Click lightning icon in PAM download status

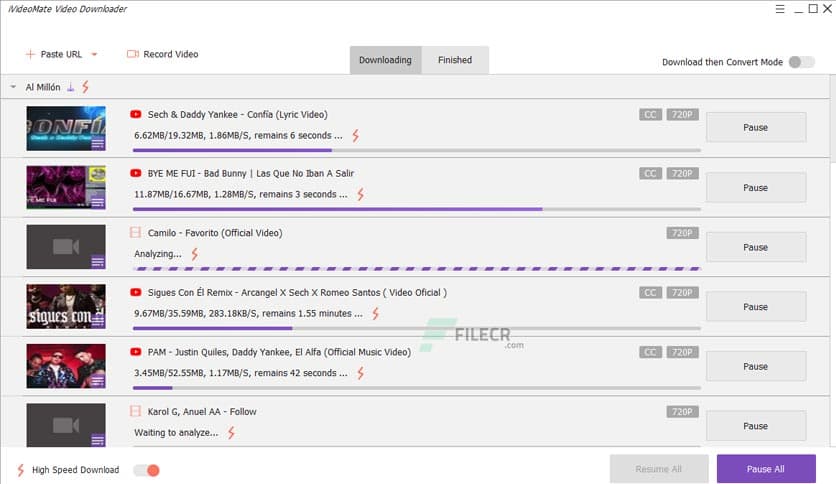tap(361, 373)
